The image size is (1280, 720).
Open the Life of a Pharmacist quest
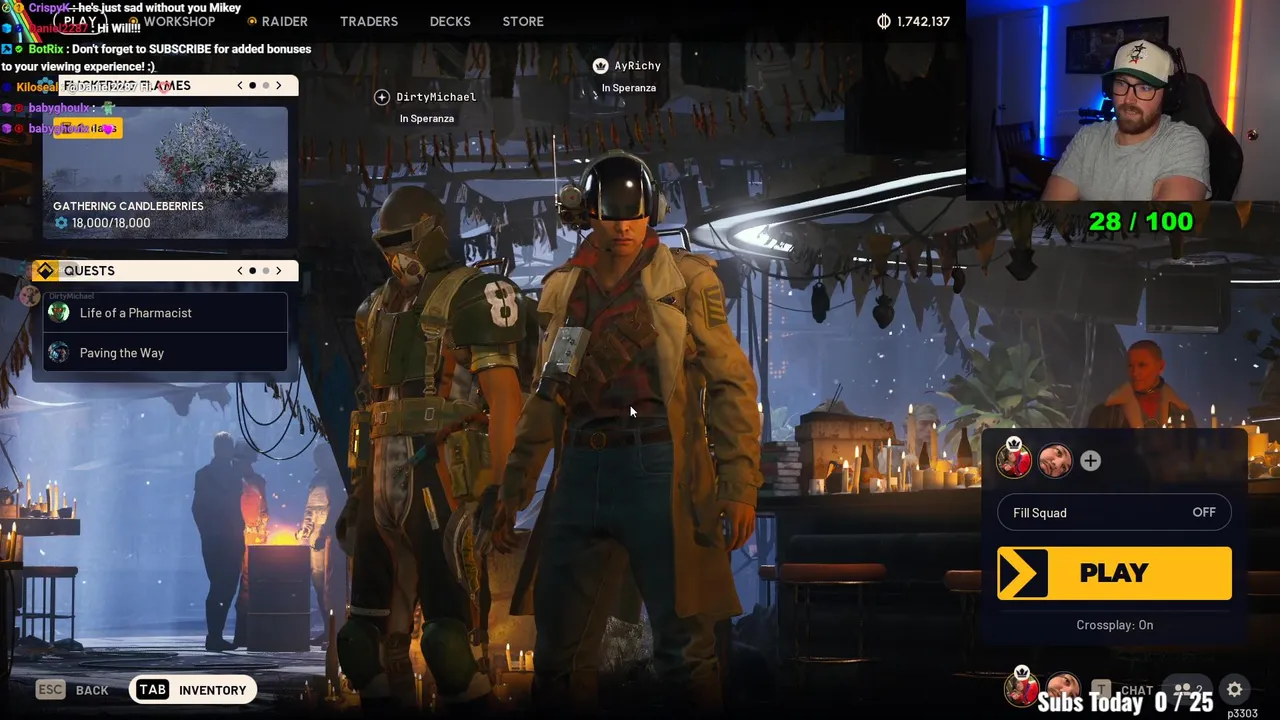(x=165, y=313)
